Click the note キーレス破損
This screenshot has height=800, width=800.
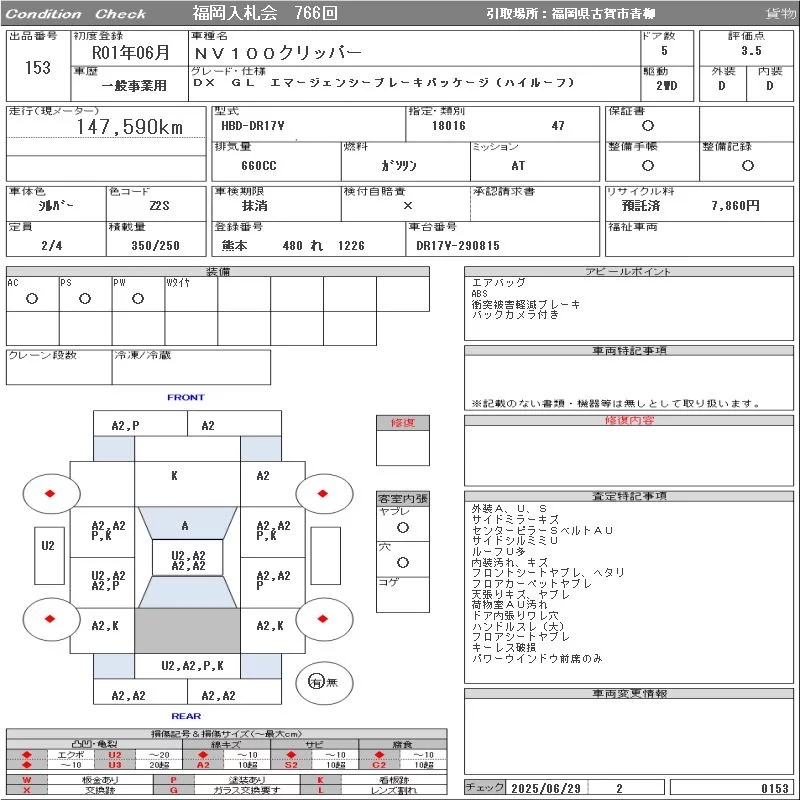click(504, 647)
